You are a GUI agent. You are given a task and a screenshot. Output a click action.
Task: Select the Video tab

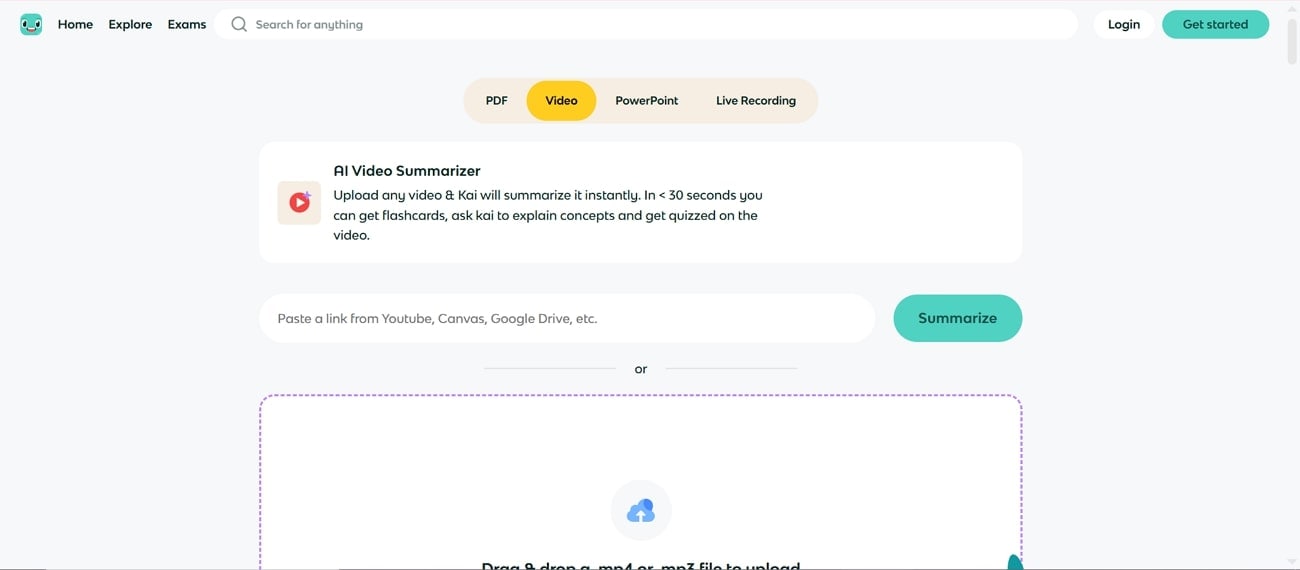click(x=561, y=101)
